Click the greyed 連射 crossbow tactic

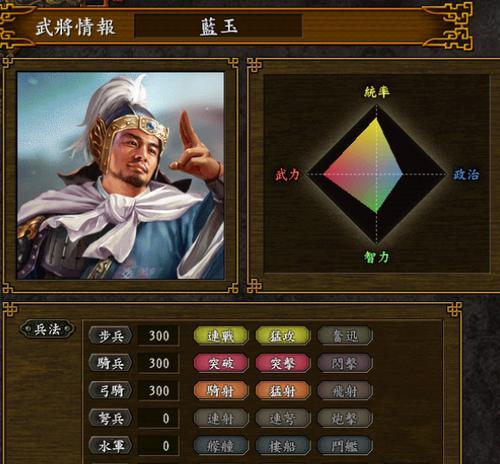(x=221, y=418)
